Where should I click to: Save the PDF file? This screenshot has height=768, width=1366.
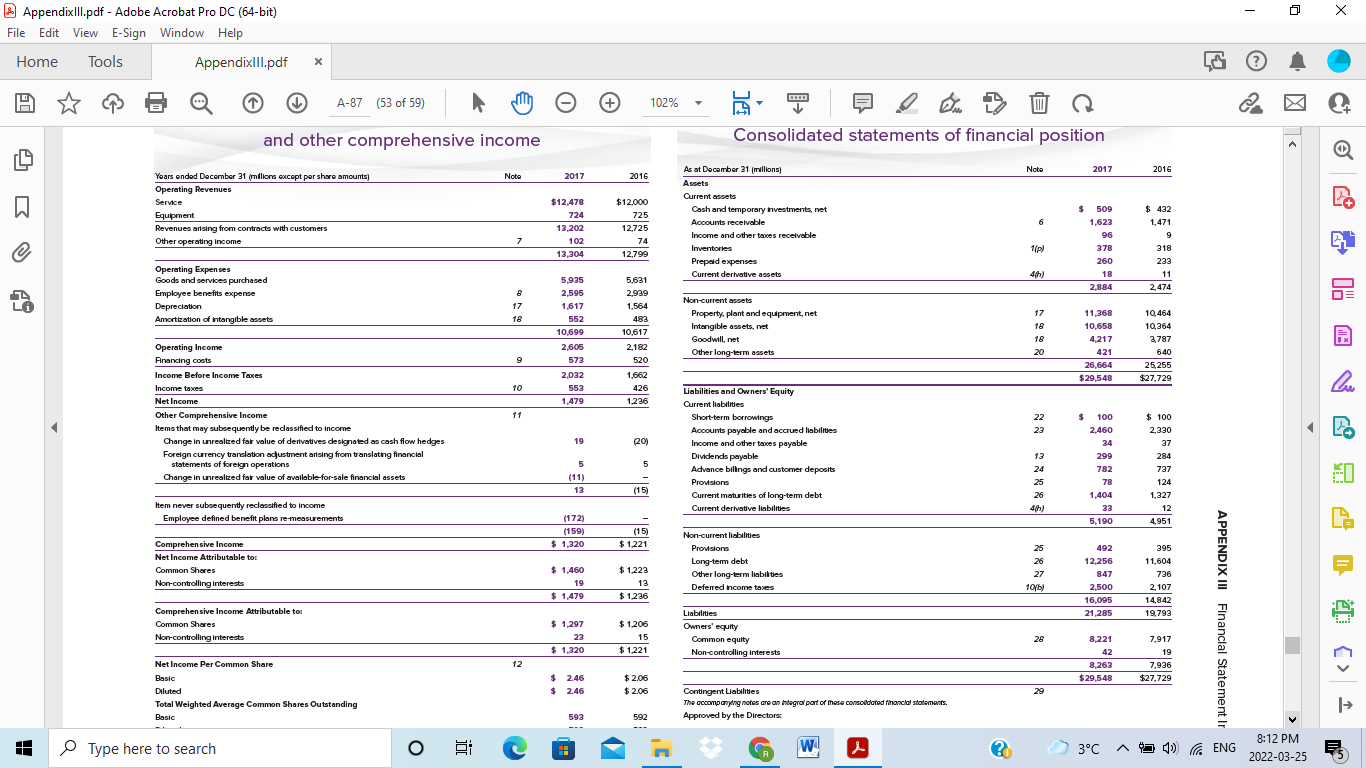(24, 102)
